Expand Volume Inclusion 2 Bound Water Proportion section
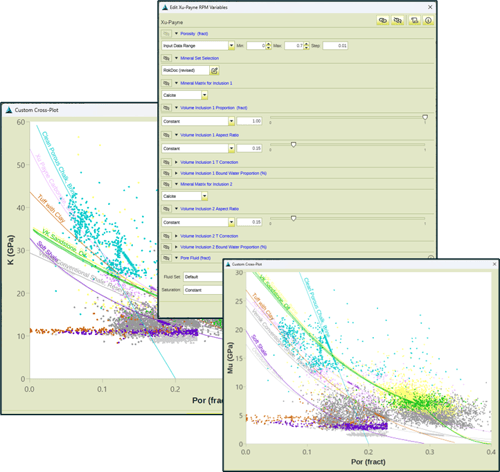This screenshot has height=472, width=500. [176, 247]
